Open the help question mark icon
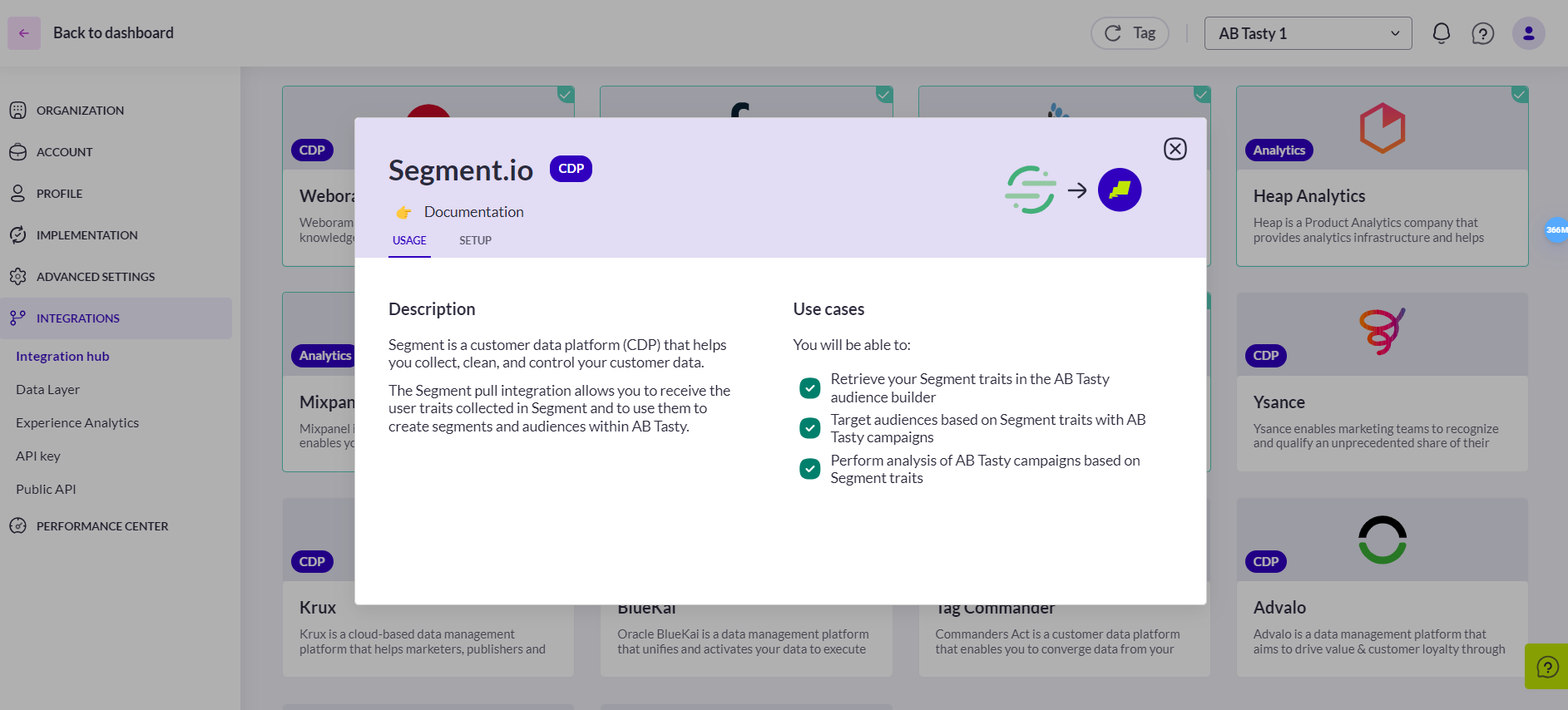This screenshot has height=710, width=1568. pos(1483,33)
